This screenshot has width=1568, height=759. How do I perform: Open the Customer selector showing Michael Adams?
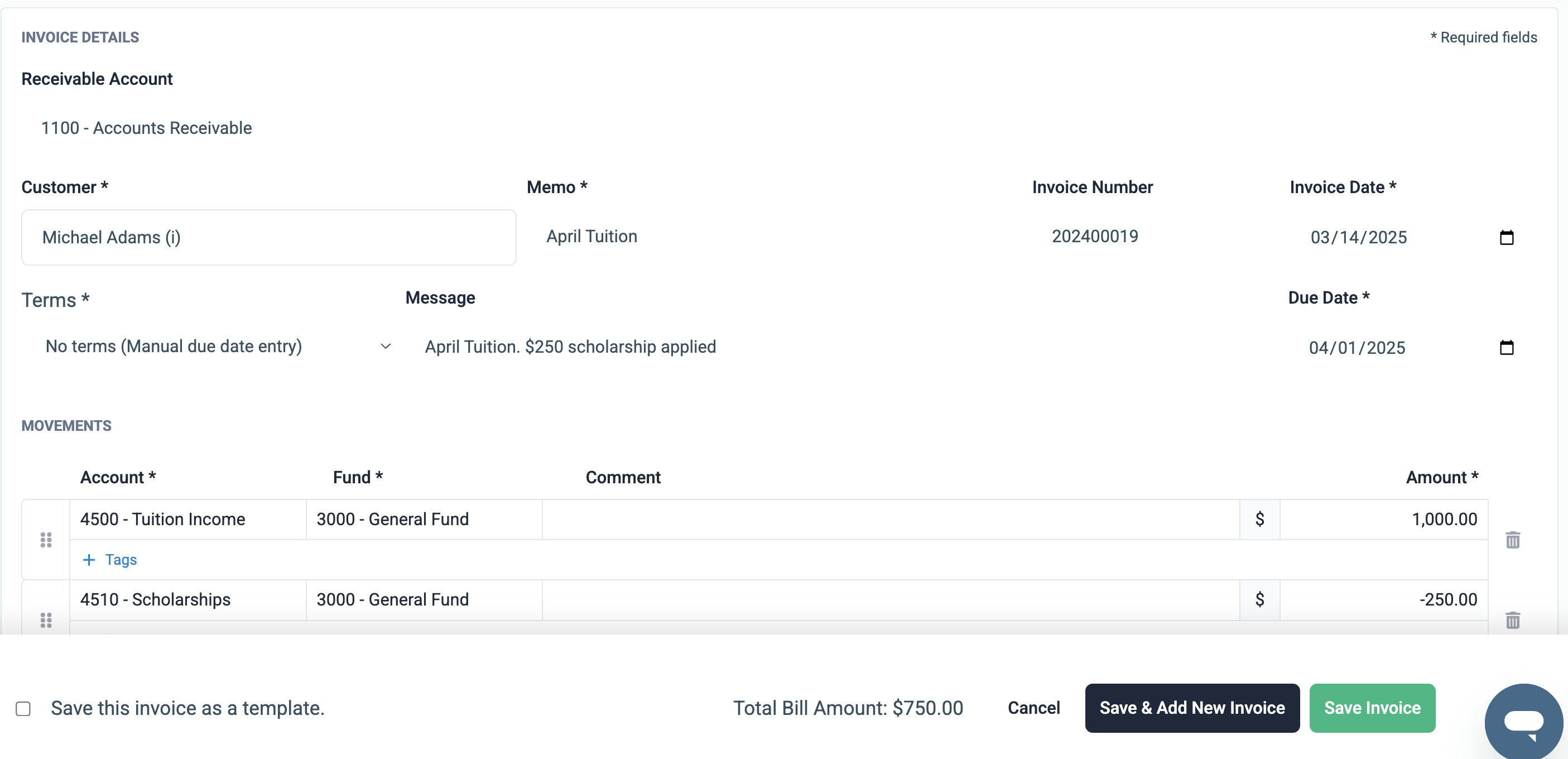pyautogui.click(x=268, y=237)
